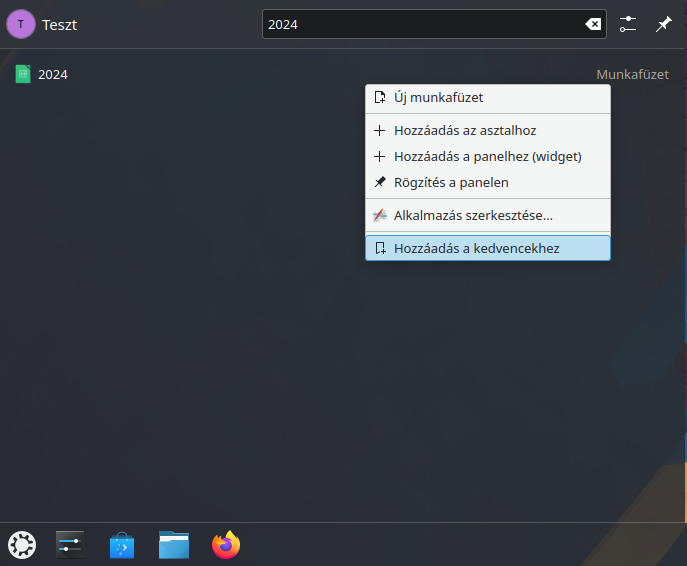This screenshot has height=566, width=687.
Task: Click inside the search field containing 2024
Action: coord(434,24)
